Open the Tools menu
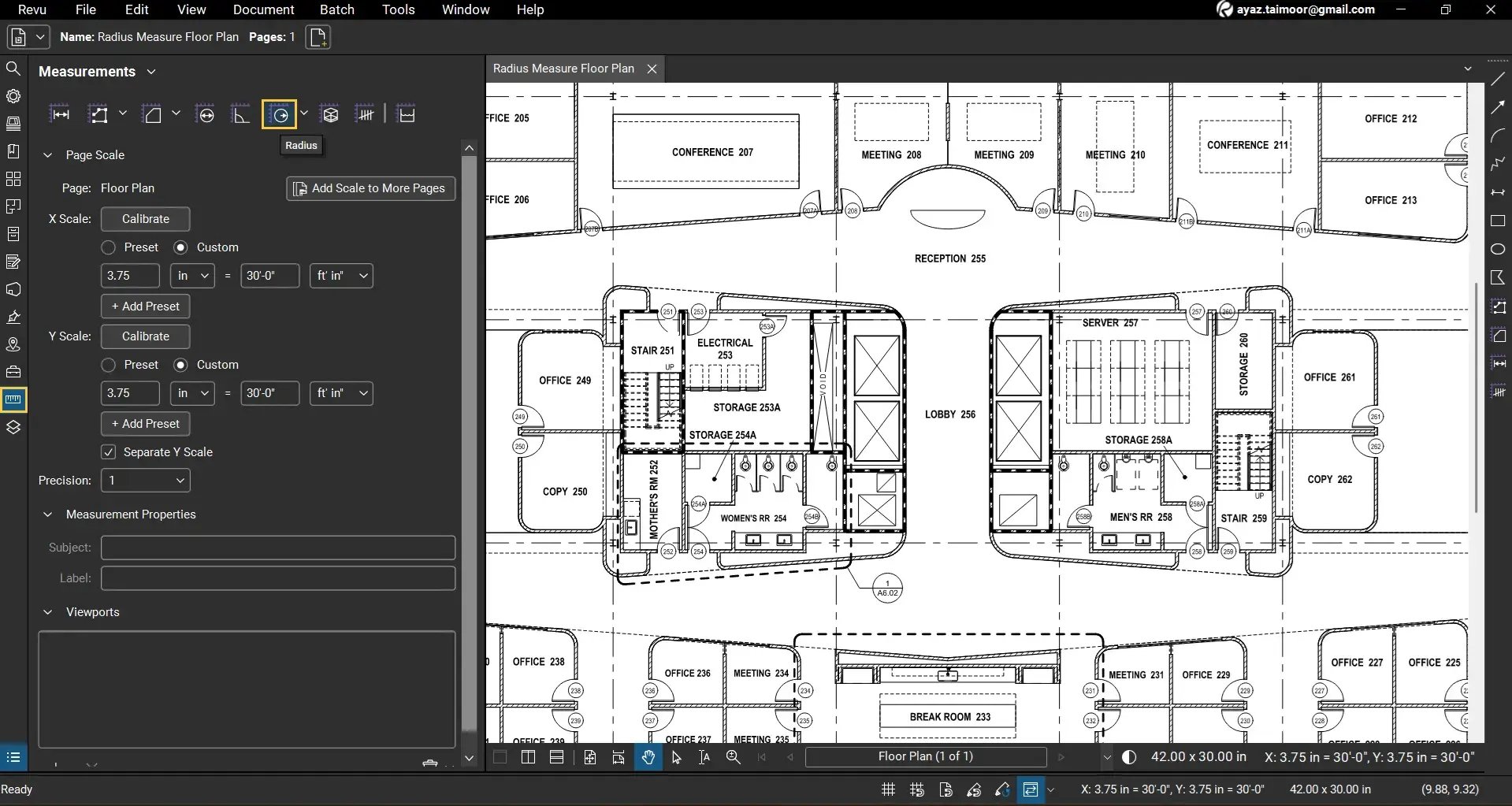The height and width of the screenshot is (806, 1512). (x=397, y=9)
